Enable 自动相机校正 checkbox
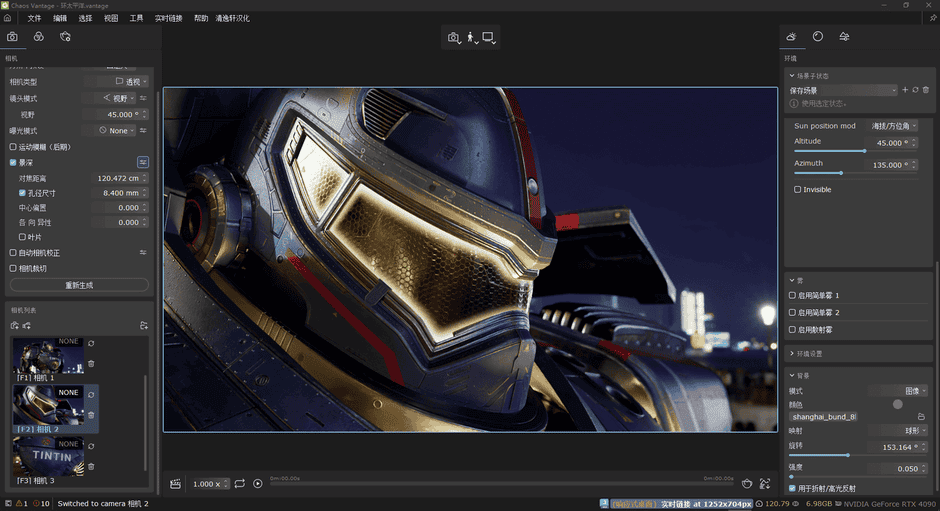Viewport: 940px width, 511px height. (13, 253)
